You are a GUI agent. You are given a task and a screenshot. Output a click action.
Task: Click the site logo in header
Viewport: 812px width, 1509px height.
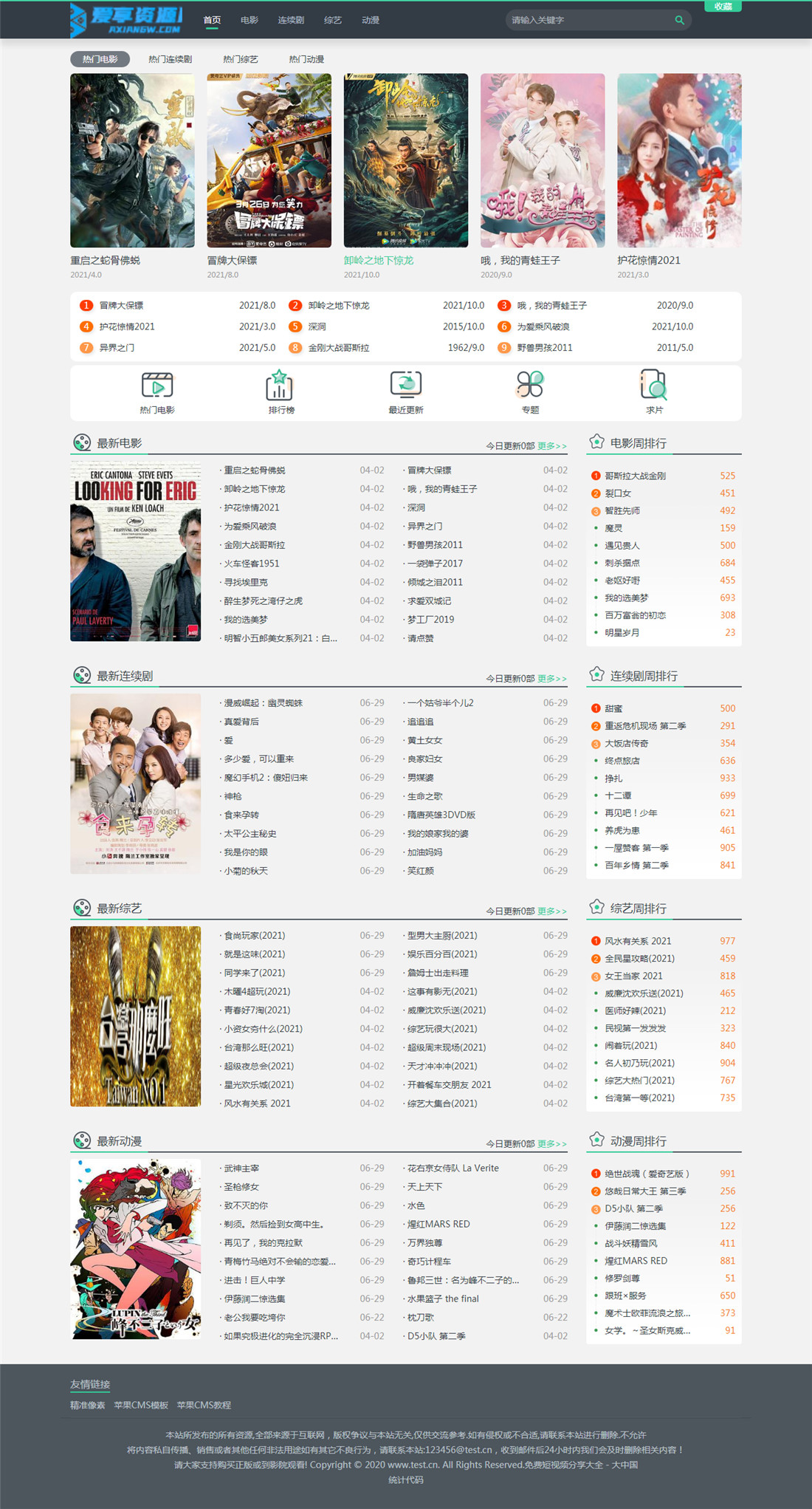click(126, 20)
